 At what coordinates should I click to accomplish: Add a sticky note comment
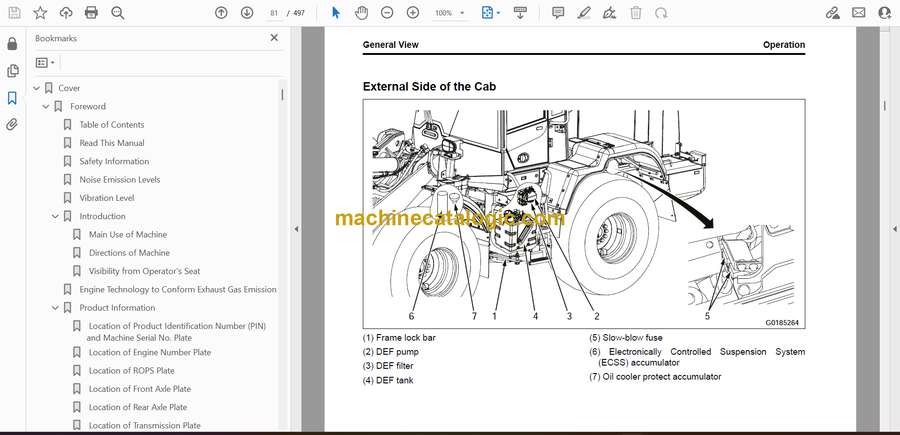tap(558, 13)
